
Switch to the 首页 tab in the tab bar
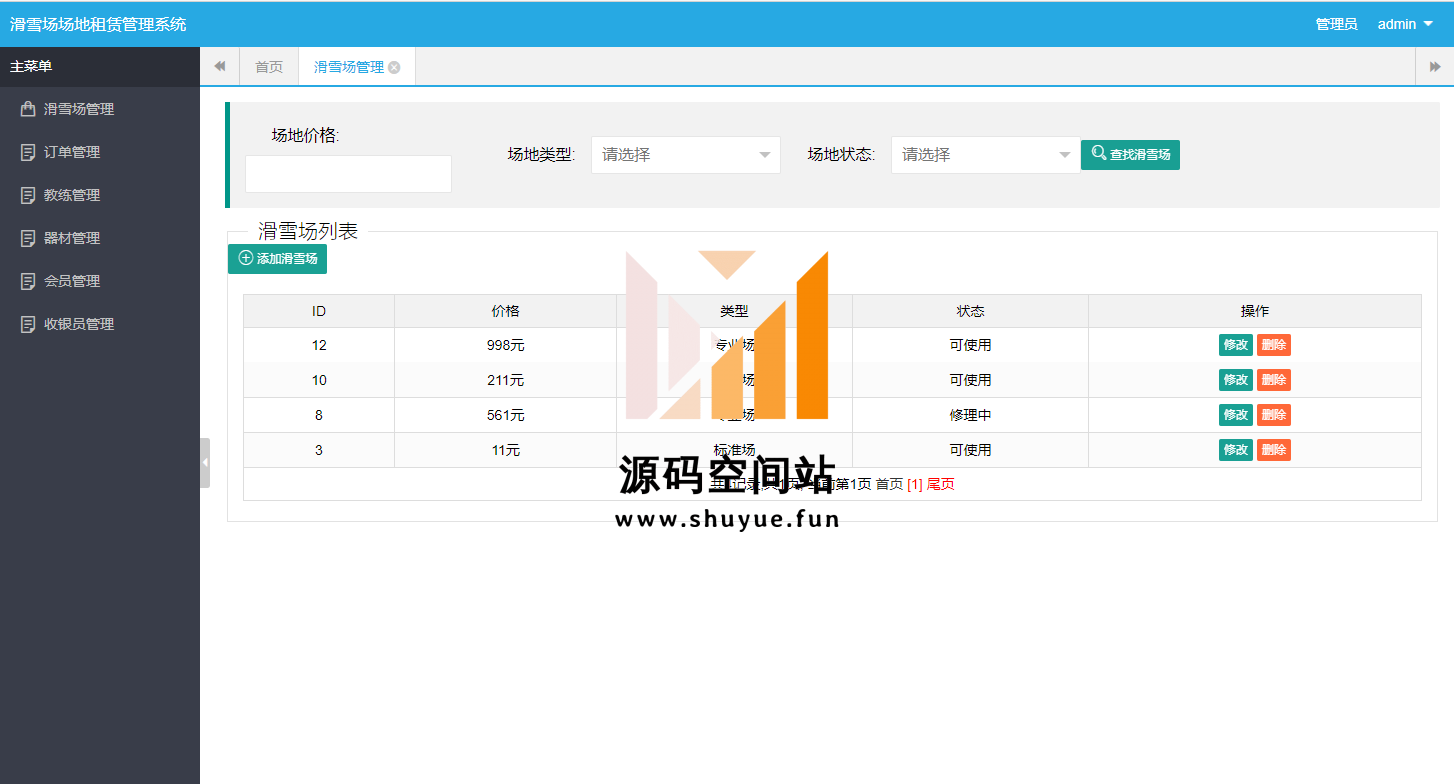pyautogui.click(x=269, y=67)
